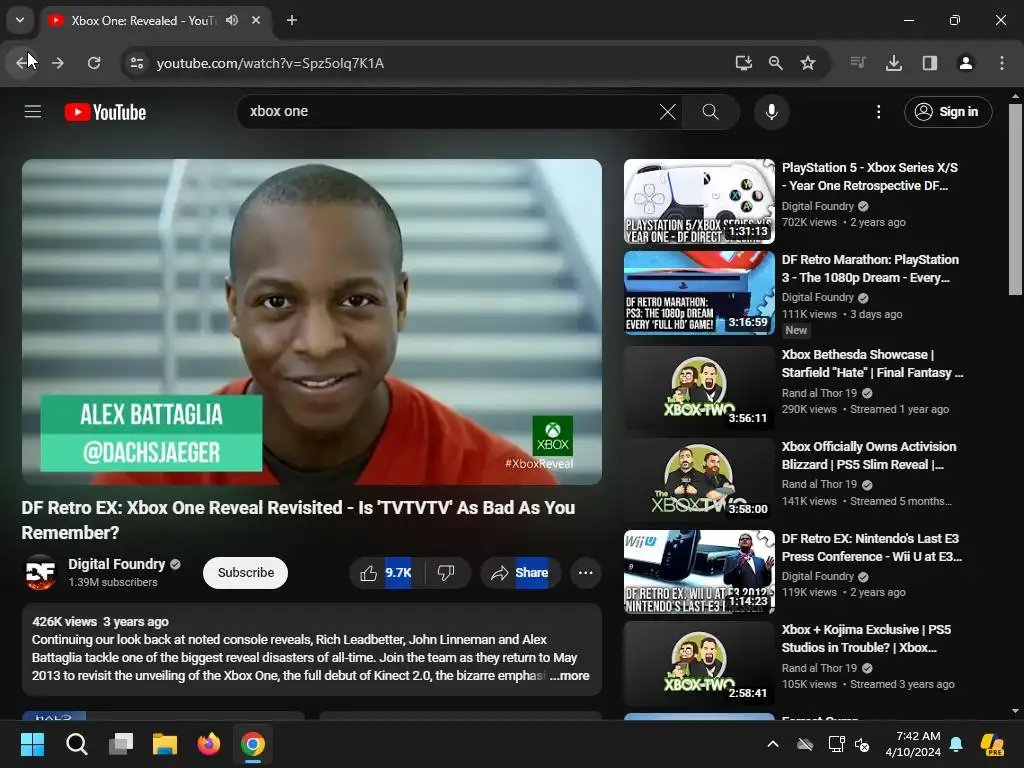Bookmark this page with the star icon
The width and height of the screenshot is (1024, 768).
(x=808, y=63)
